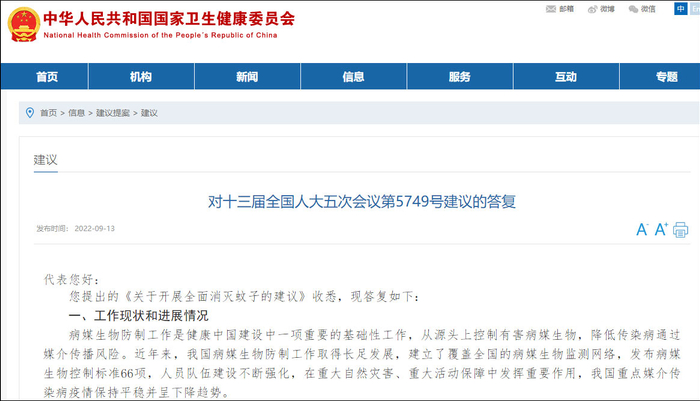Viewport: 700px width, 401px height.
Task: Open the 新闻 navigation menu
Action: 247,77
